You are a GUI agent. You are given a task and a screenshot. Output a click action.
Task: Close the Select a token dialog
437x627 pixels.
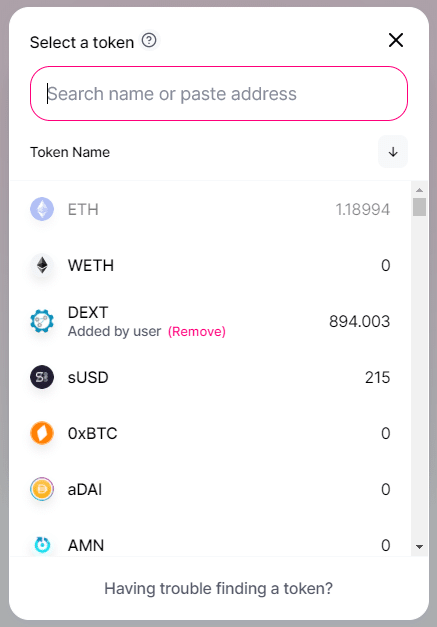pos(396,40)
